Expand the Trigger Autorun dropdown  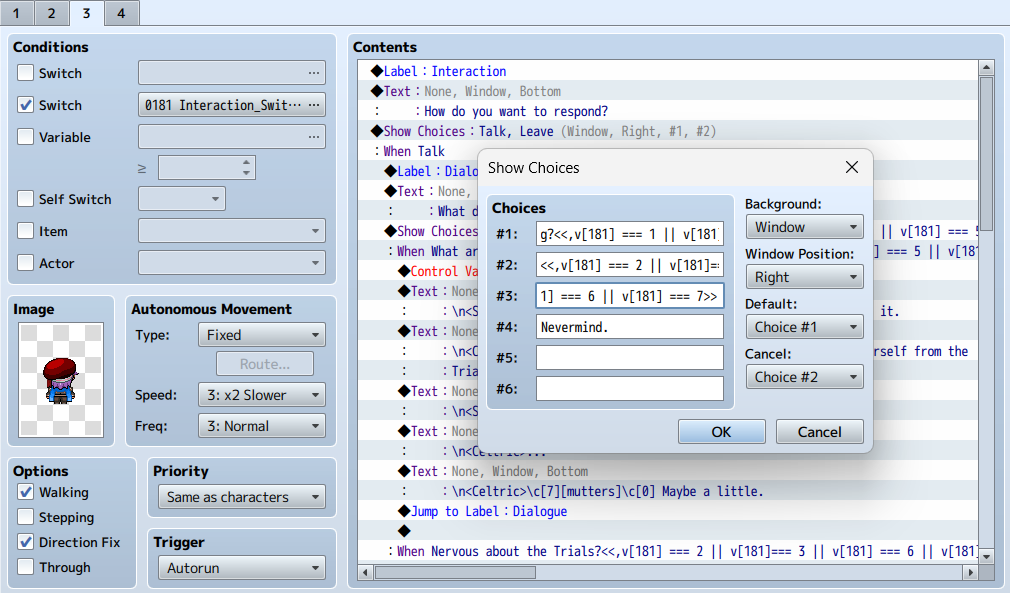pyautogui.click(x=240, y=568)
